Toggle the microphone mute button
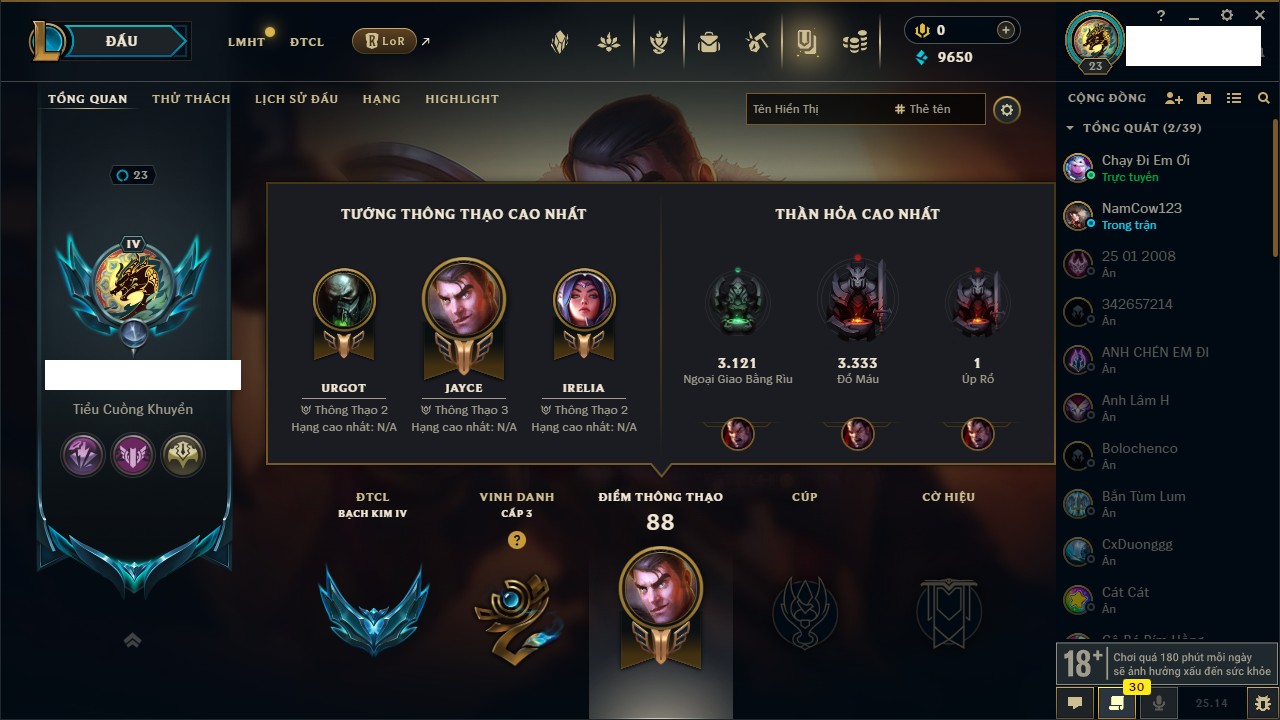 1159,703
